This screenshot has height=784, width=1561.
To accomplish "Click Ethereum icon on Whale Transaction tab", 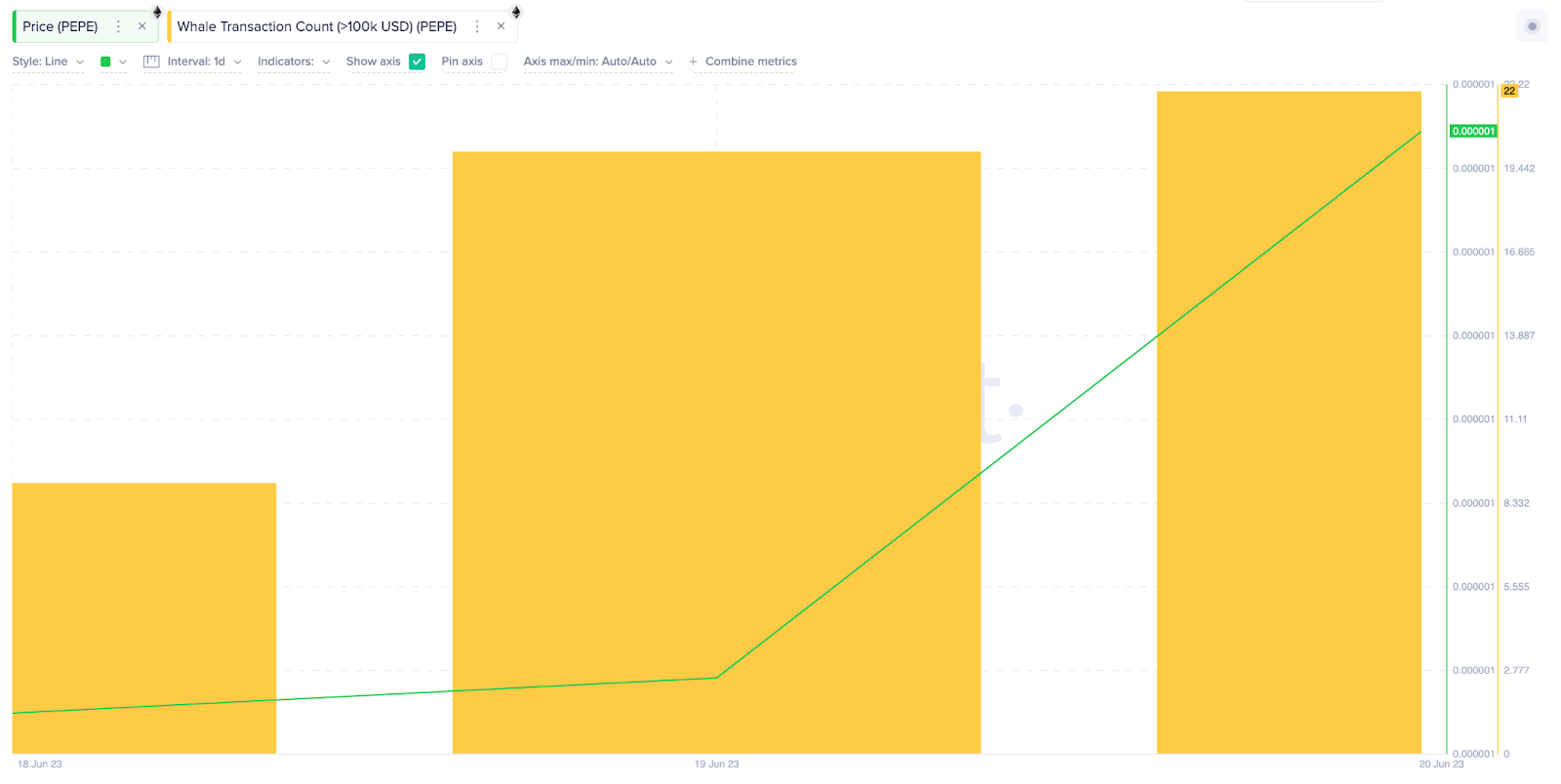I will (x=516, y=12).
